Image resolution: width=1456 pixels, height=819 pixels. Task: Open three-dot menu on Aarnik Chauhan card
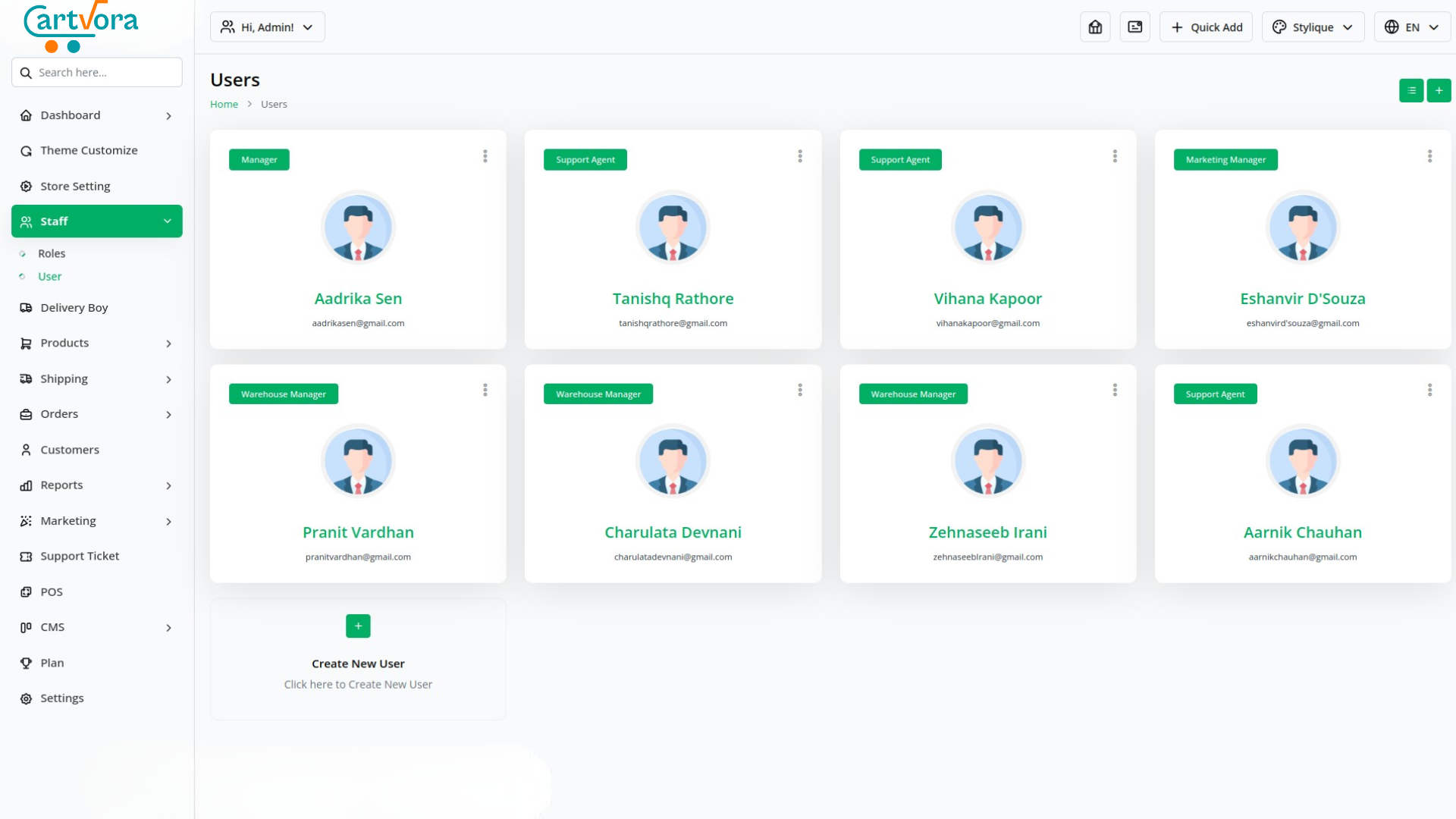coord(1429,390)
